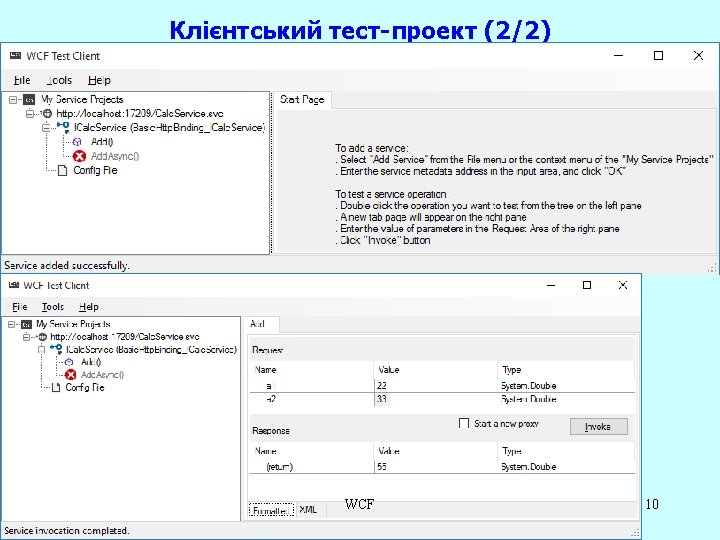
Task: Click red error icon beside AddAsync(), lower window
Action: coord(71,375)
